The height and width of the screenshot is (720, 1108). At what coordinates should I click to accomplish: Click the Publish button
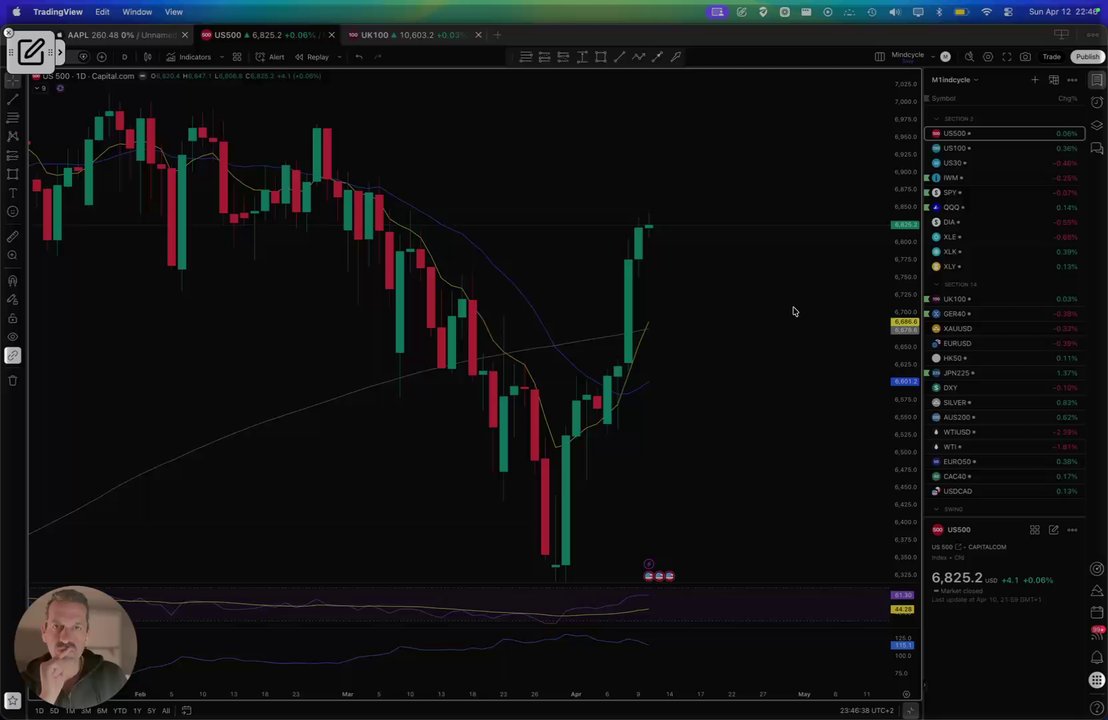pos(1088,57)
